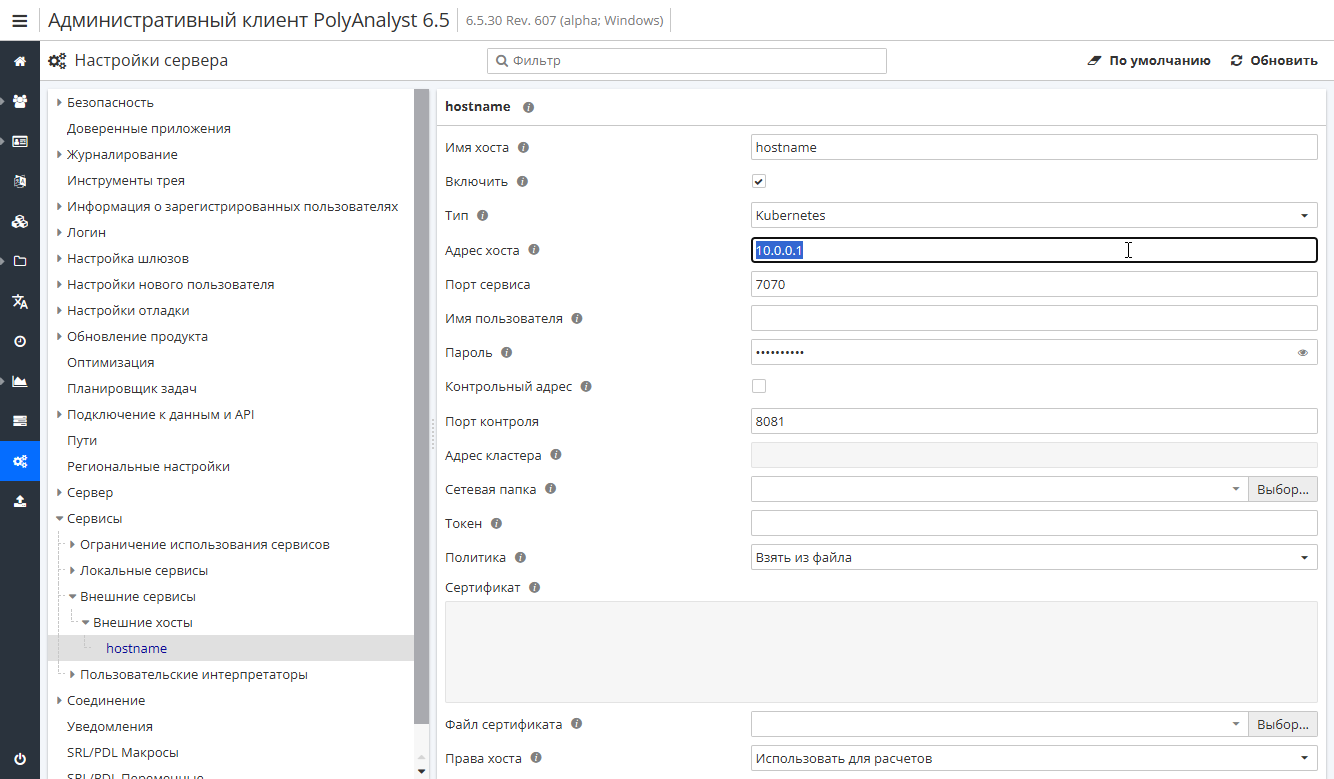Viewport: 1334px width, 779px height.
Task: Select Уведомления in settings tree
Action: pos(110,726)
